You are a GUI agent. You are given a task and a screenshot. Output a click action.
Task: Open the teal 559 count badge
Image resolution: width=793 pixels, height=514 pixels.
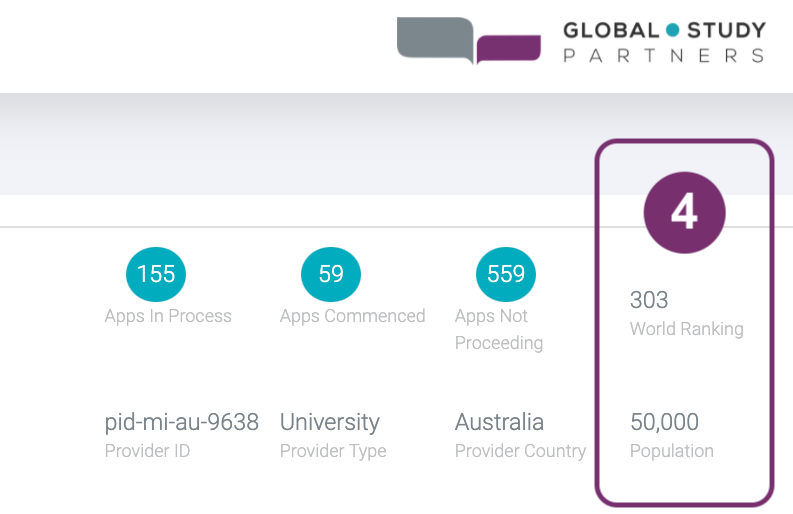(506, 273)
